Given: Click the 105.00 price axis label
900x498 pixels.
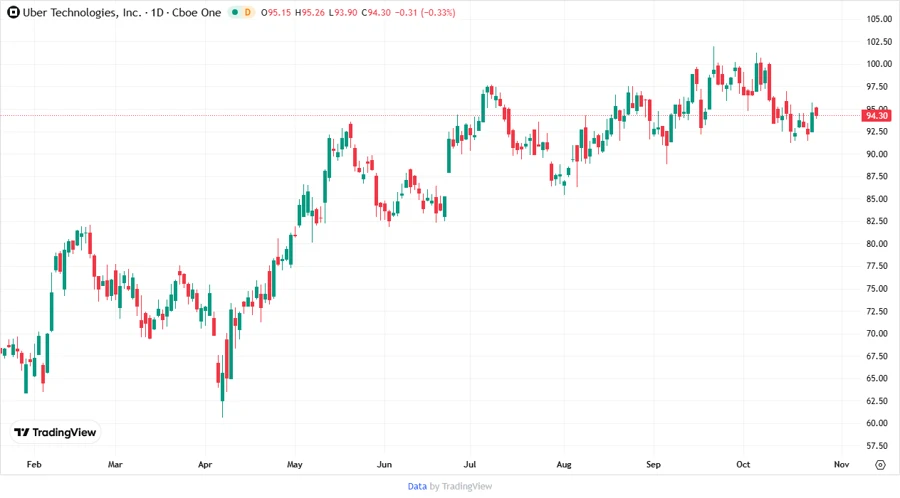Looking at the screenshot, I should 879,19.
